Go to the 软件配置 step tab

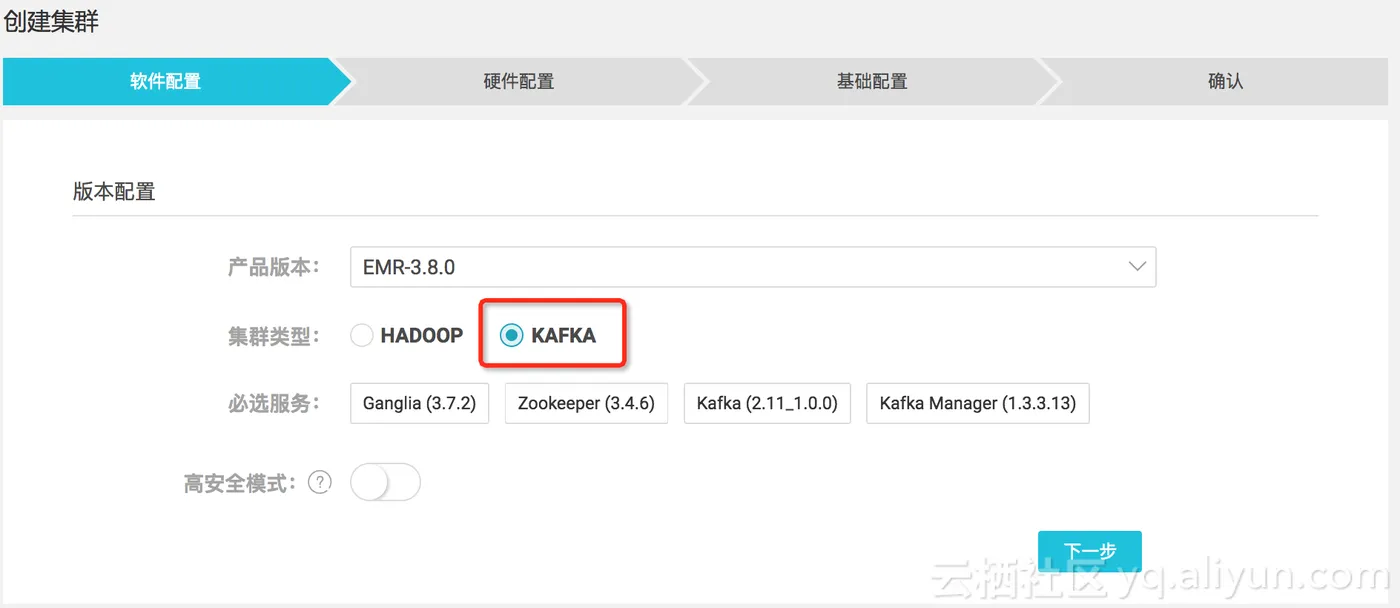click(166, 81)
